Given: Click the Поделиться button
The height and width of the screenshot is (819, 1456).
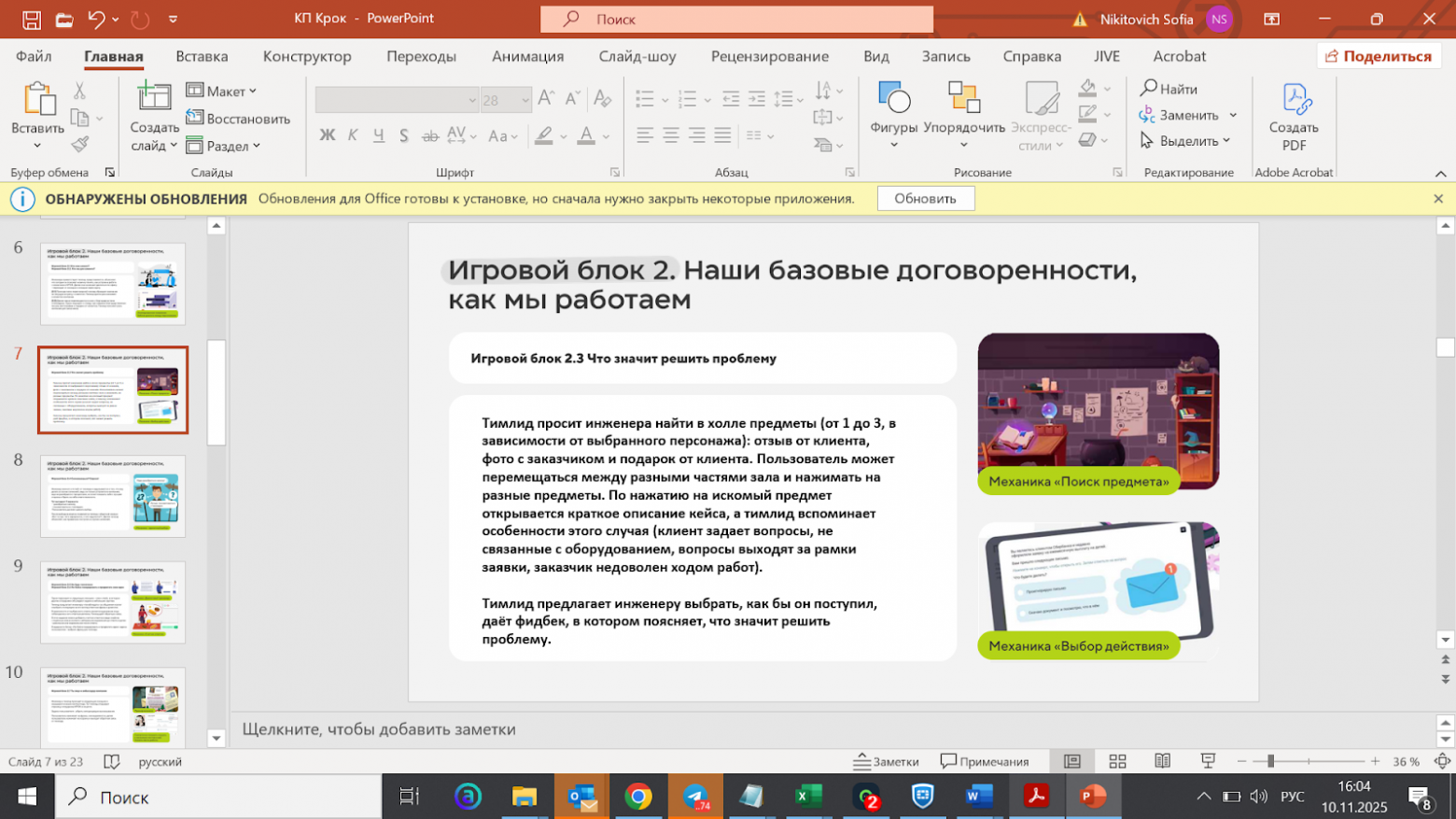Looking at the screenshot, I should [1379, 55].
